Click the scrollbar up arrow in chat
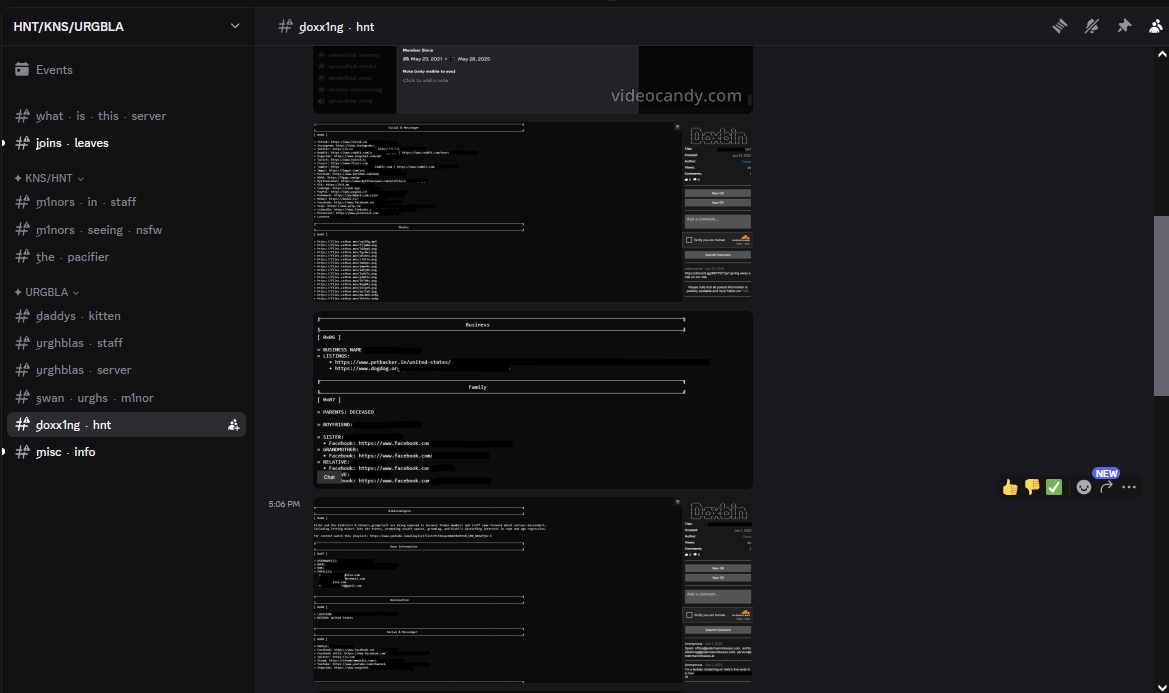The height and width of the screenshot is (693, 1169). tap(1162, 54)
